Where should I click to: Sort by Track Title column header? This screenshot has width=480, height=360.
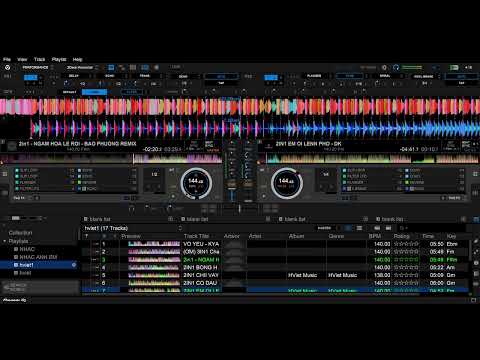click(196, 236)
